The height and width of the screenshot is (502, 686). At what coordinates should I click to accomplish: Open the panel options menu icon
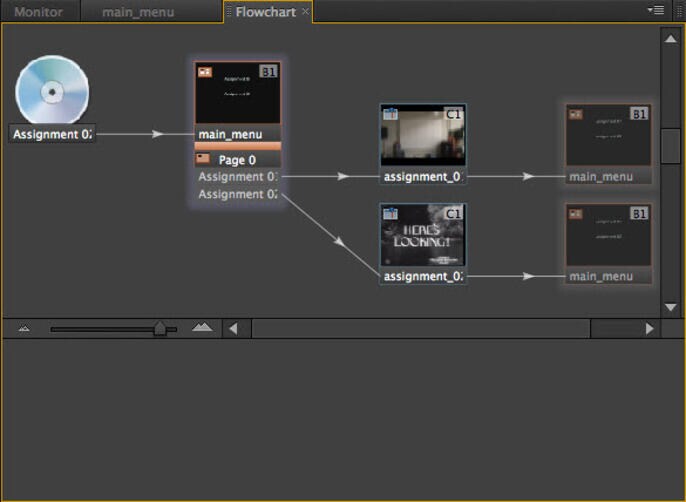click(656, 11)
